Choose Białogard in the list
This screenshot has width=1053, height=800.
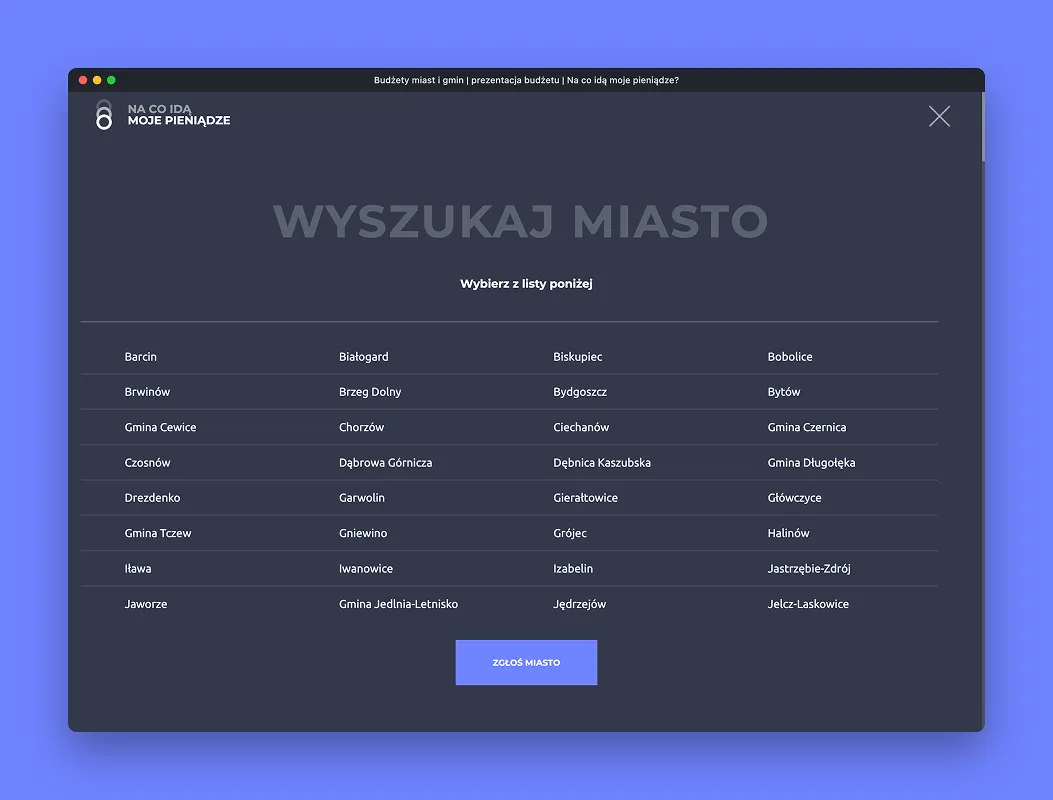(x=363, y=357)
